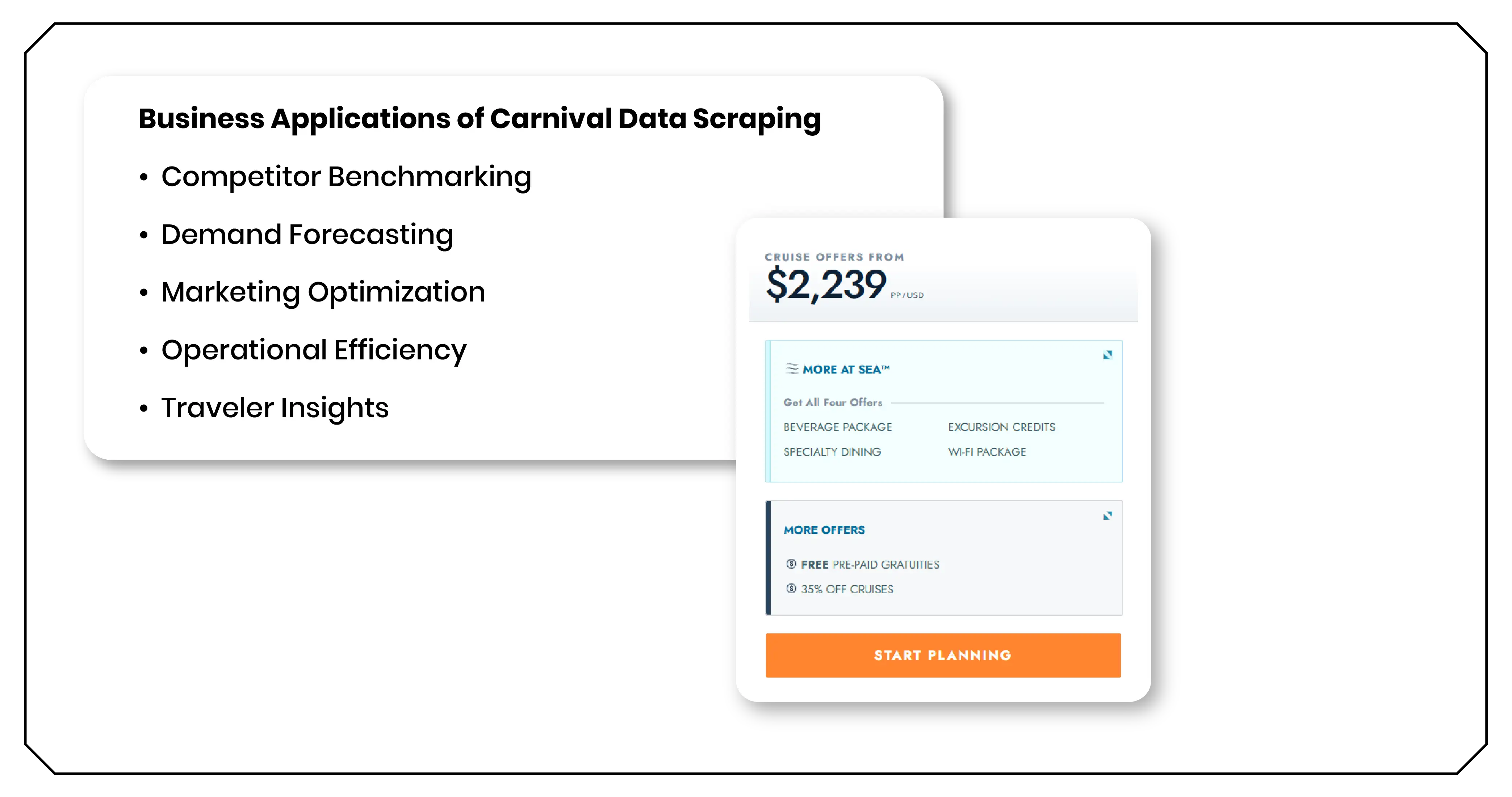1512x797 pixels.
Task: Click the START PLANNING button
Action: pyautogui.click(x=943, y=655)
